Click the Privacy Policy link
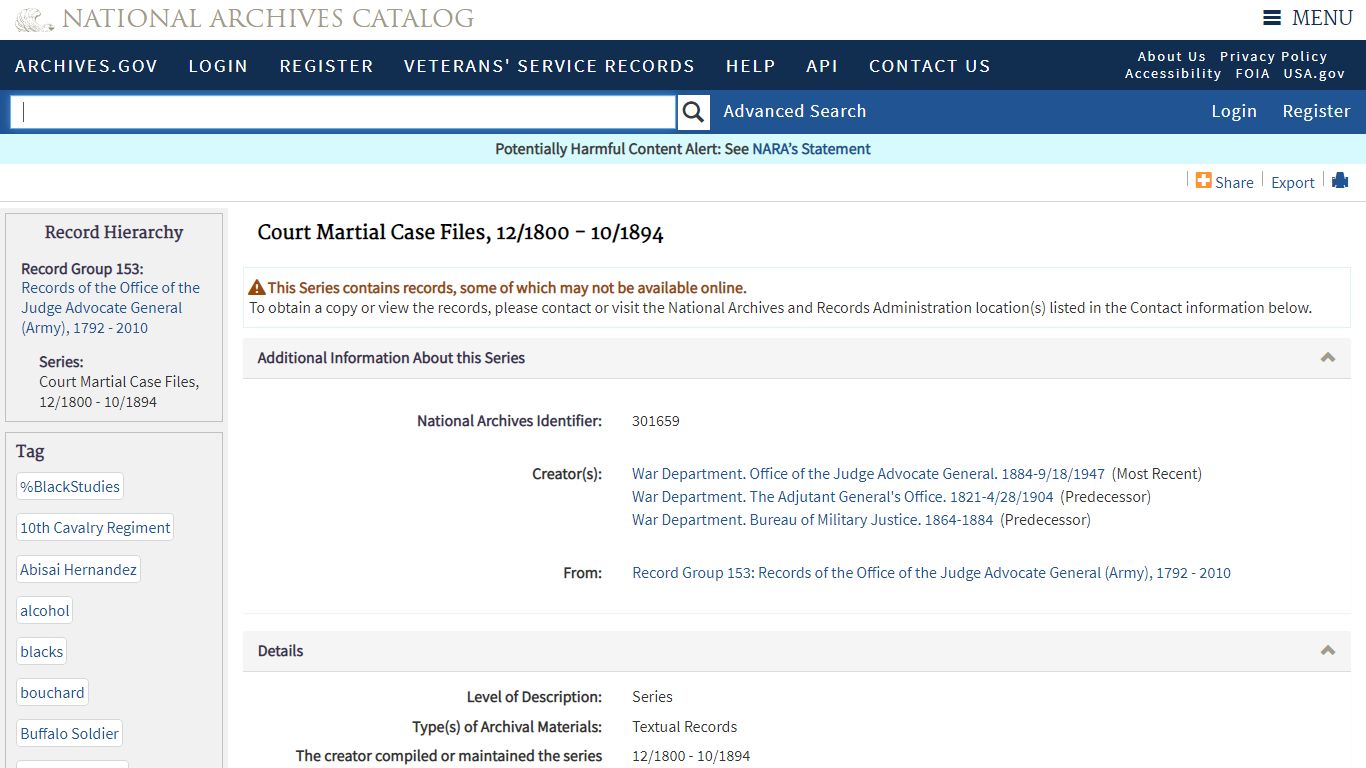The width and height of the screenshot is (1366, 768). coord(1273,57)
